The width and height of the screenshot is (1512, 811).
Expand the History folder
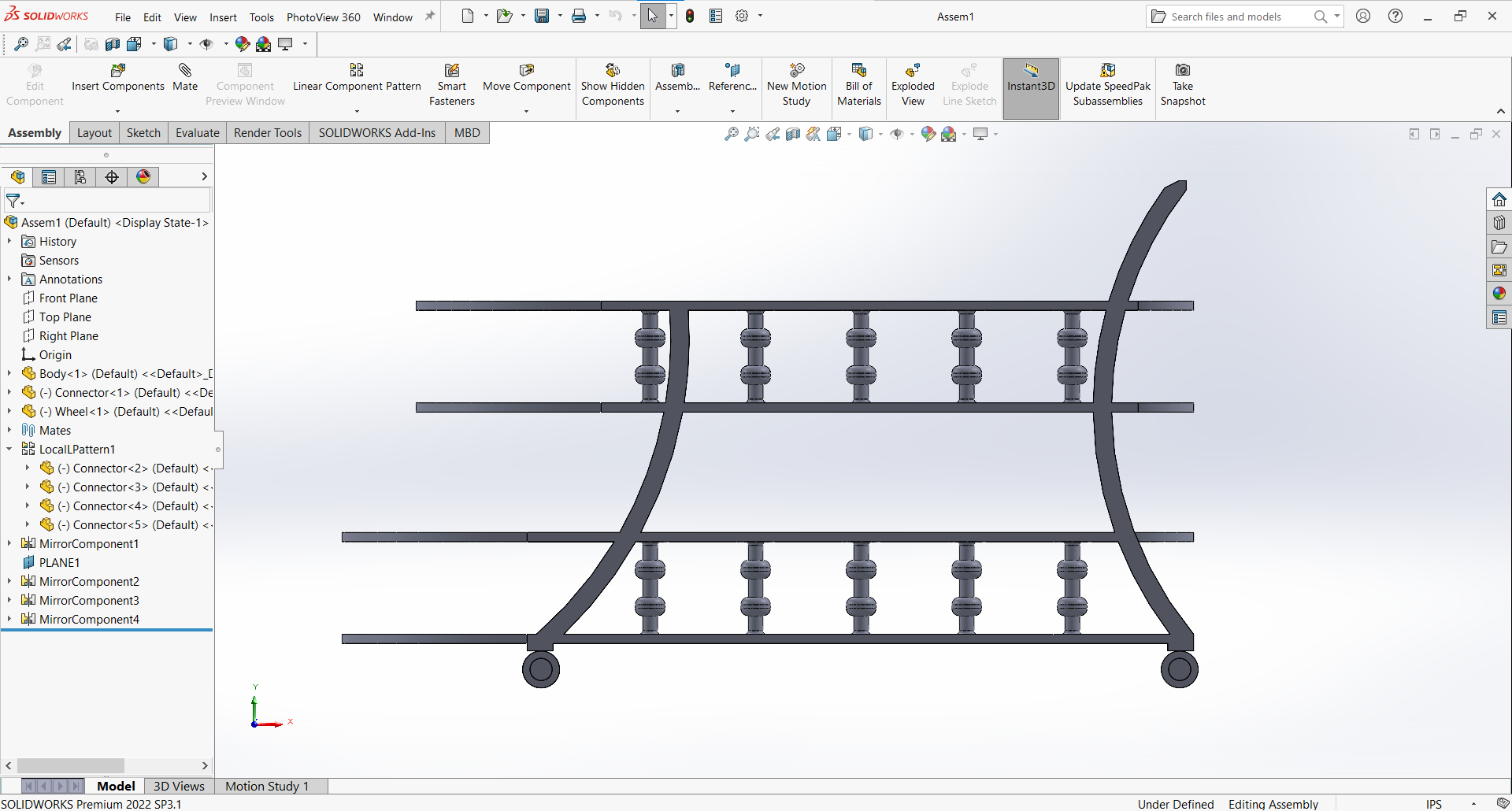pyautogui.click(x=9, y=242)
